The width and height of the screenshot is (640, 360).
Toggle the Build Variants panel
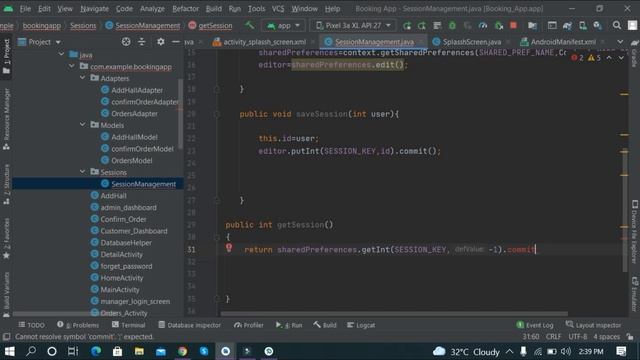pyautogui.click(x=6, y=294)
